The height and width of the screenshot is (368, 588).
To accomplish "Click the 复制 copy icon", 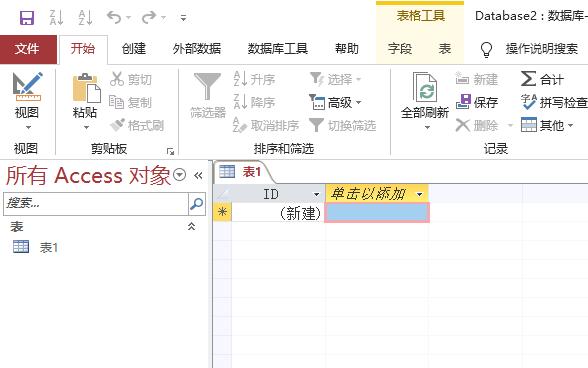I will click(x=116, y=102).
